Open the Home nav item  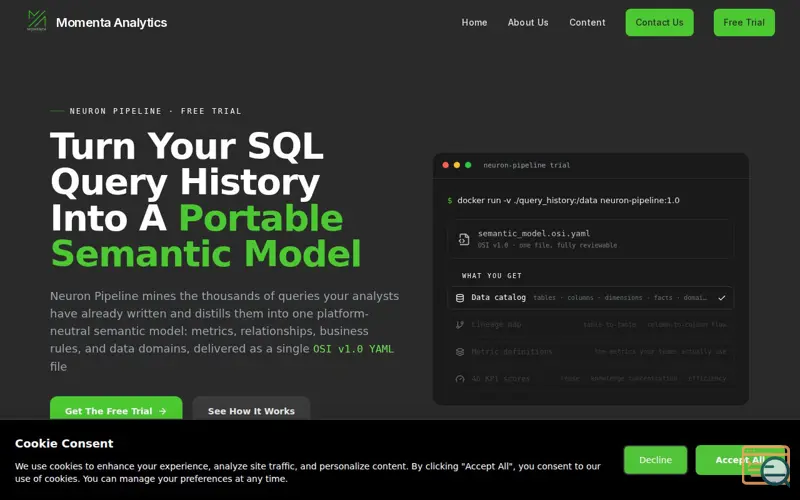point(474,22)
